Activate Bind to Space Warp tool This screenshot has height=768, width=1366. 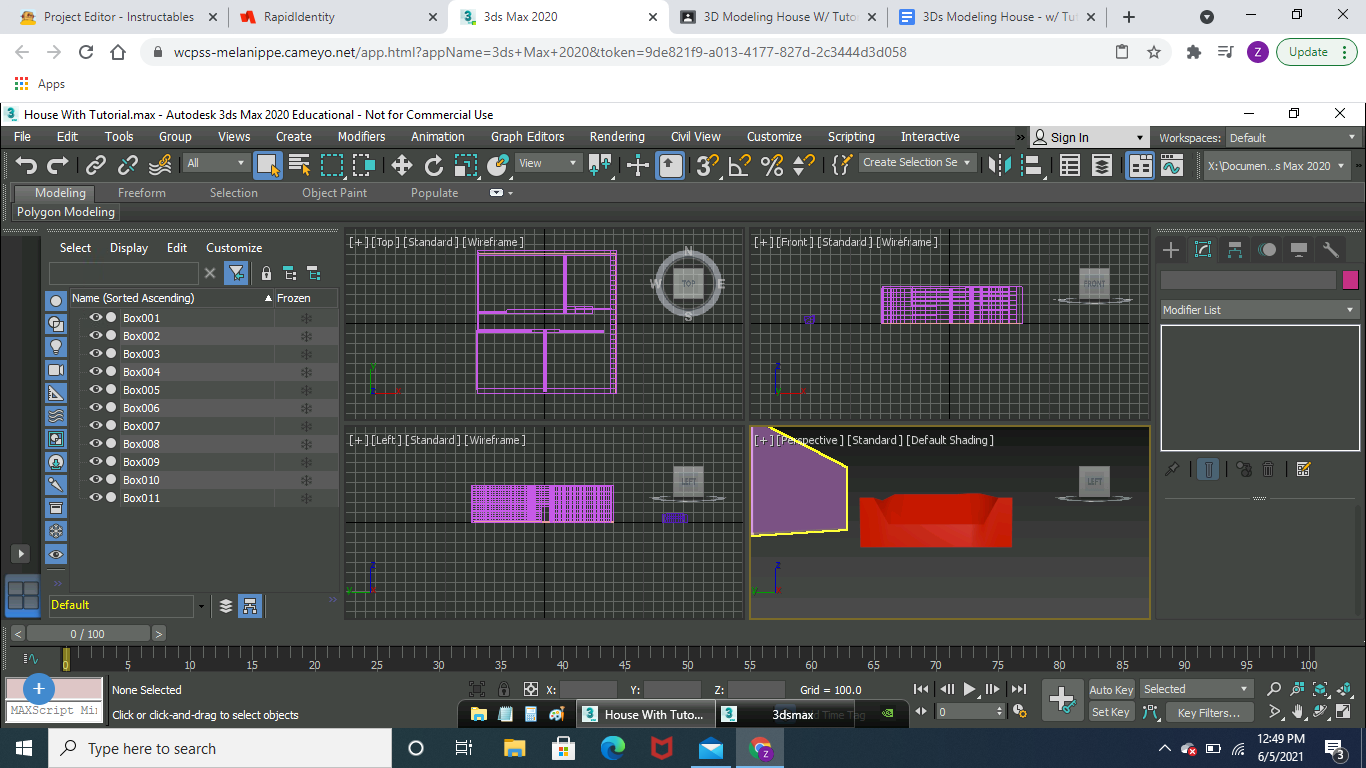160,165
